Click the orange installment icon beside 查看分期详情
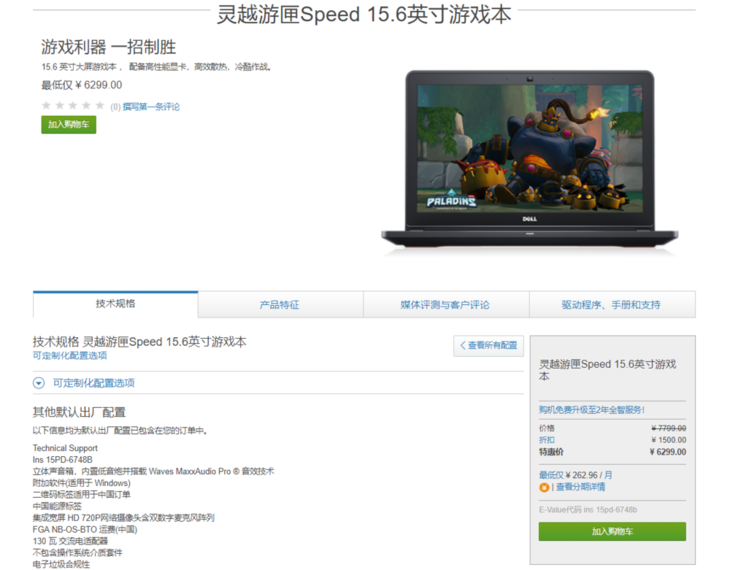The width and height of the screenshot is (730, 570). point(544,488)
